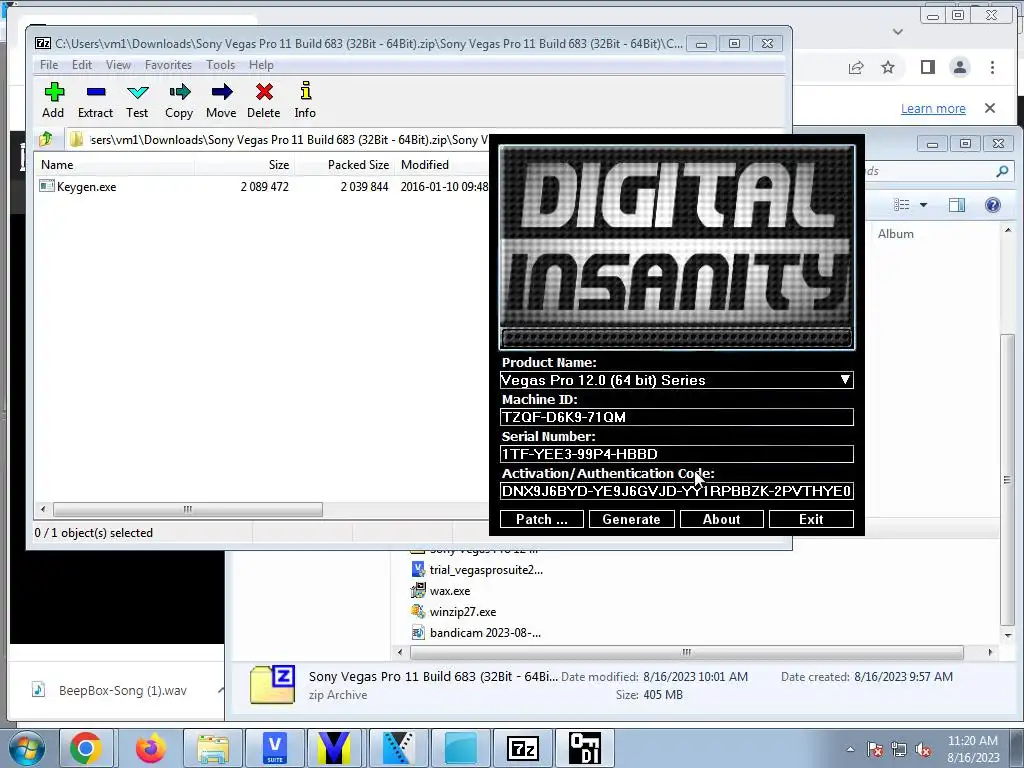Open the Favorites menu in 7-Zip
1024x768 pixels.
pos(168,65)
